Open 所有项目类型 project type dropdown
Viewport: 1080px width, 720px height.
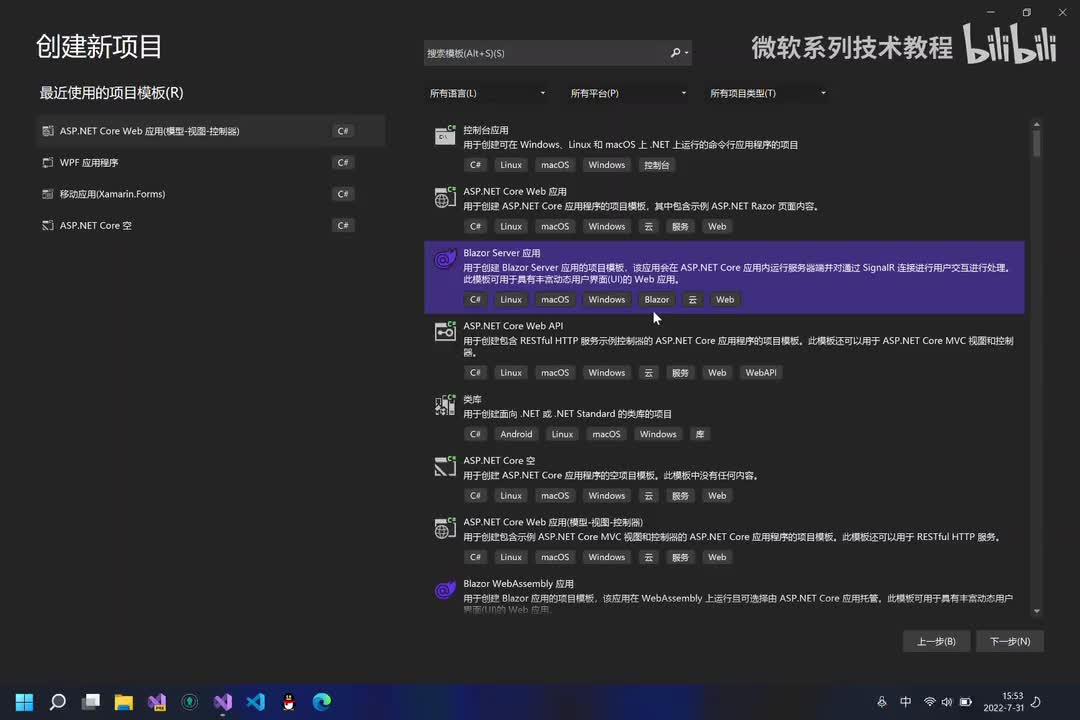(768, 93)
